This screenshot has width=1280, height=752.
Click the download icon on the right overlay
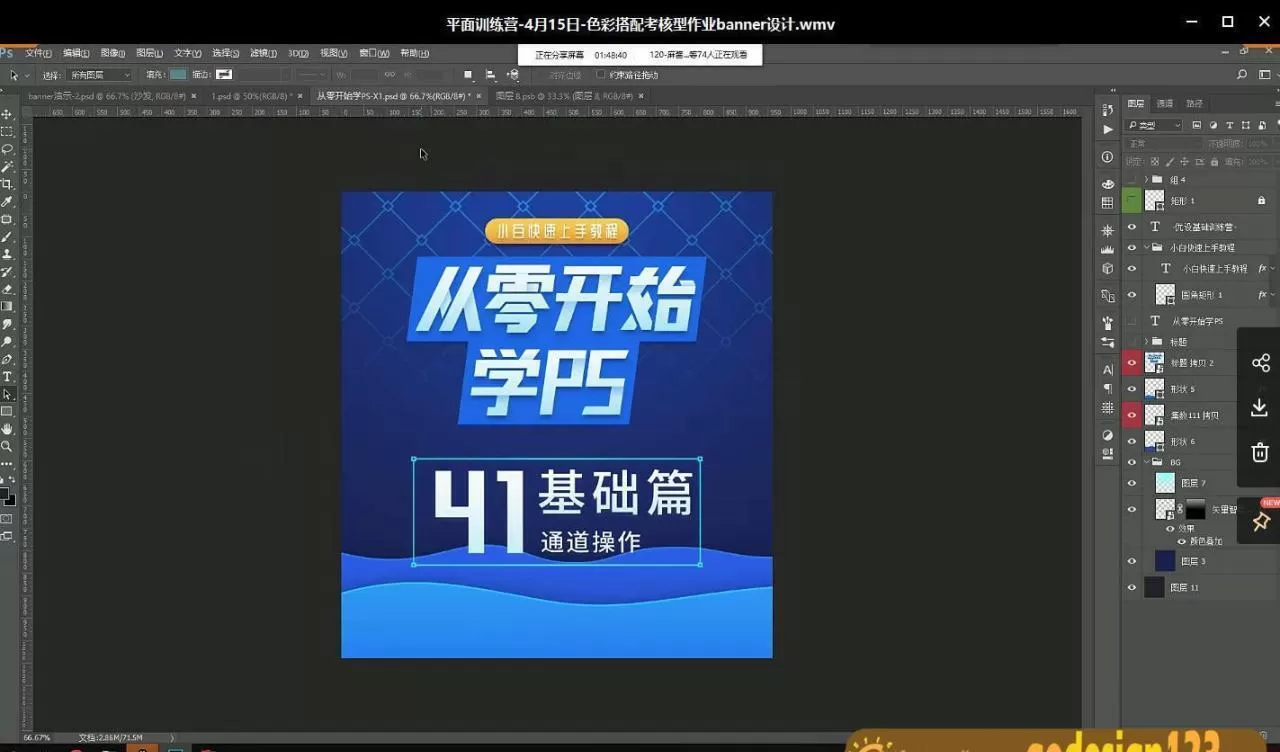coord(1260,408)
